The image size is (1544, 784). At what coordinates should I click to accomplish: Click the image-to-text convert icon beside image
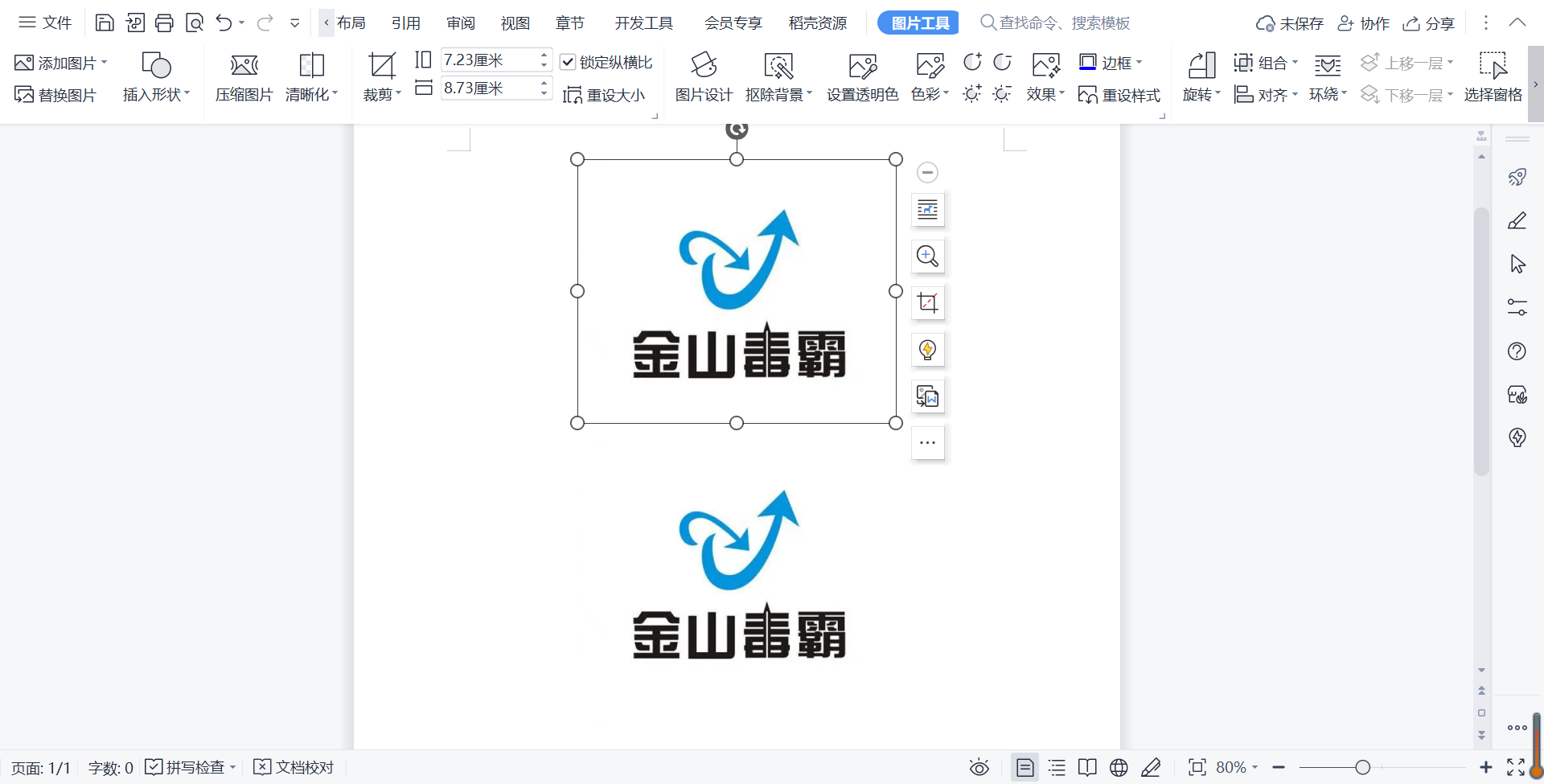click(927, 396)
